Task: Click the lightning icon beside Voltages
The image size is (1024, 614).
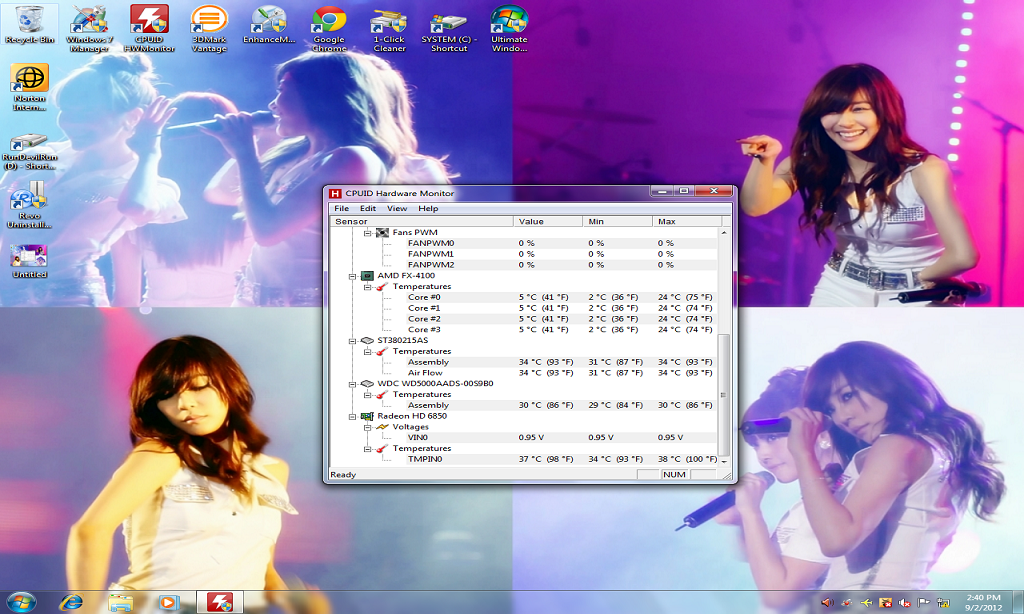Action: coord(382,427)
